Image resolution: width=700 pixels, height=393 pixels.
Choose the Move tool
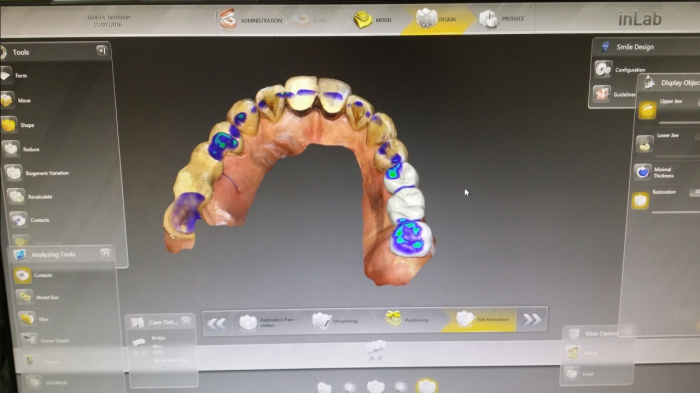16,100
